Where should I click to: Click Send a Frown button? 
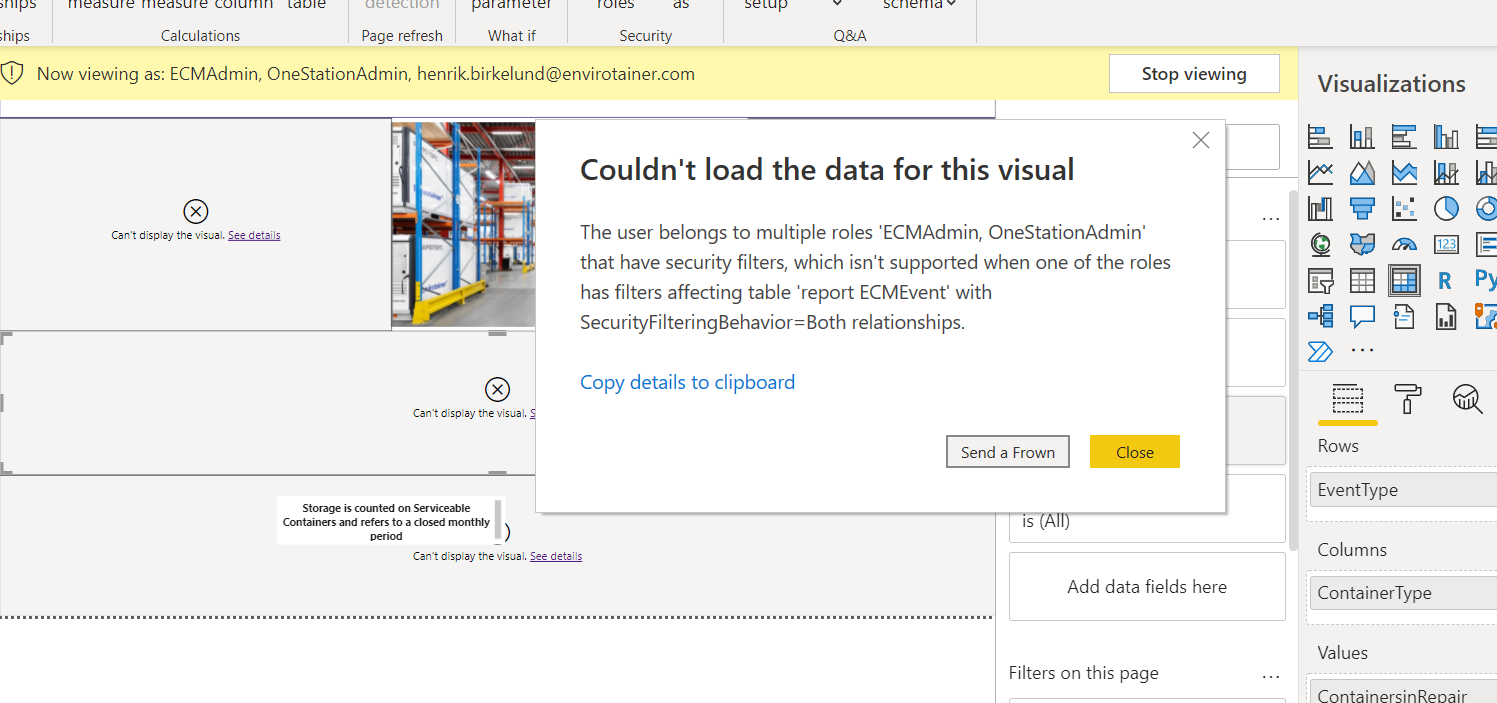point(1008,452)
